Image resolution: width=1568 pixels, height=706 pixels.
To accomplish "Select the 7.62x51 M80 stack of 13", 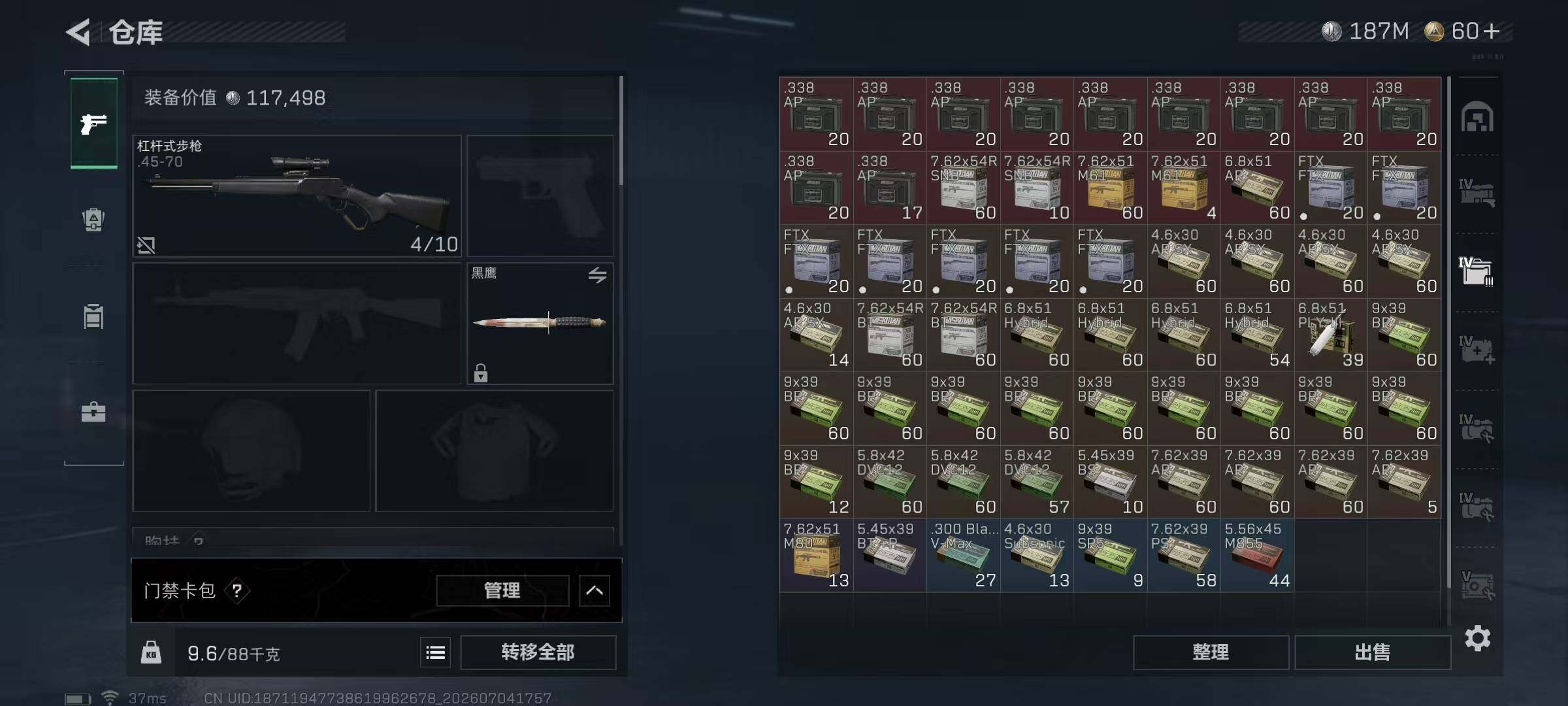I will 816,555.
